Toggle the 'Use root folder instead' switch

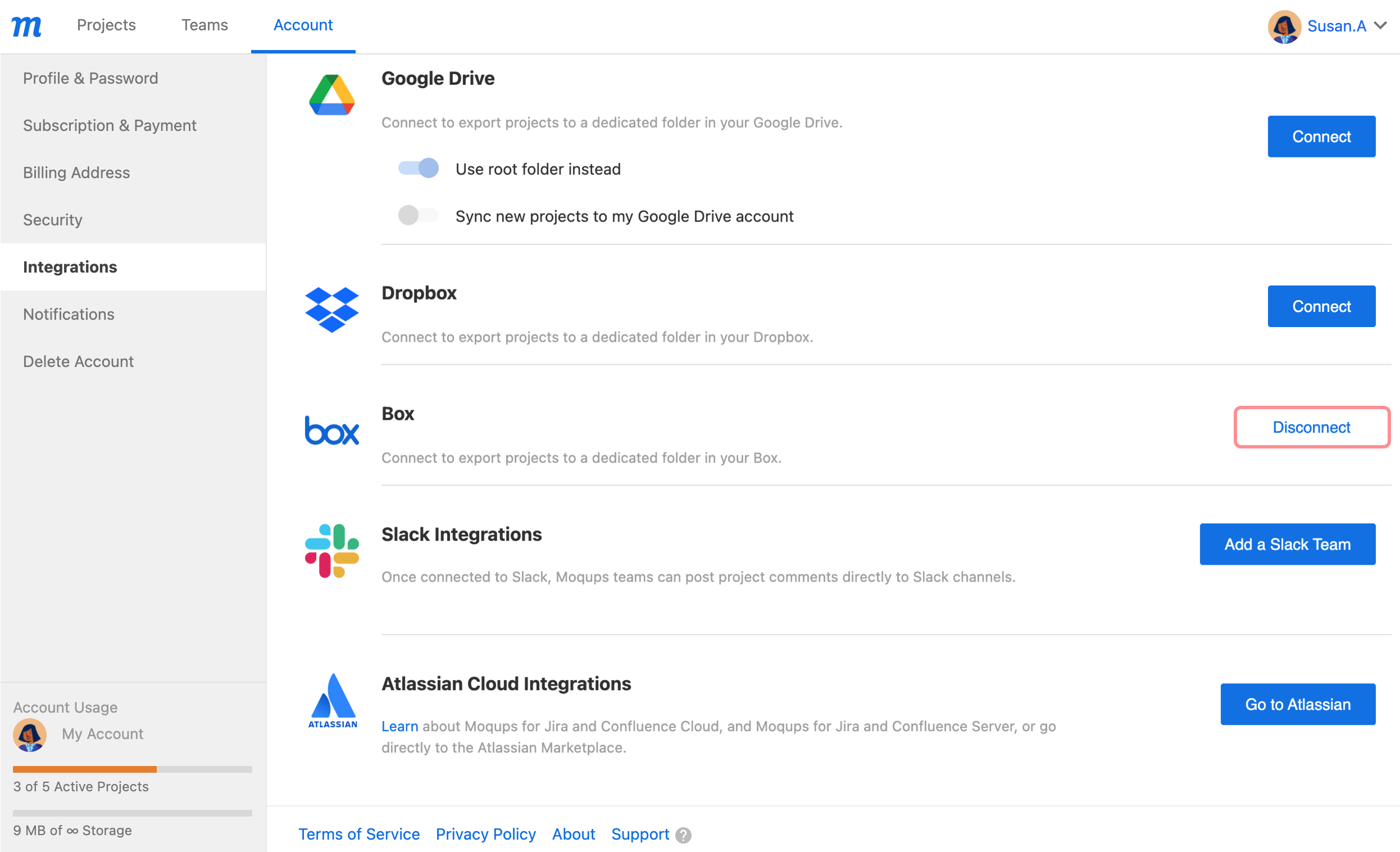(419, 168)
